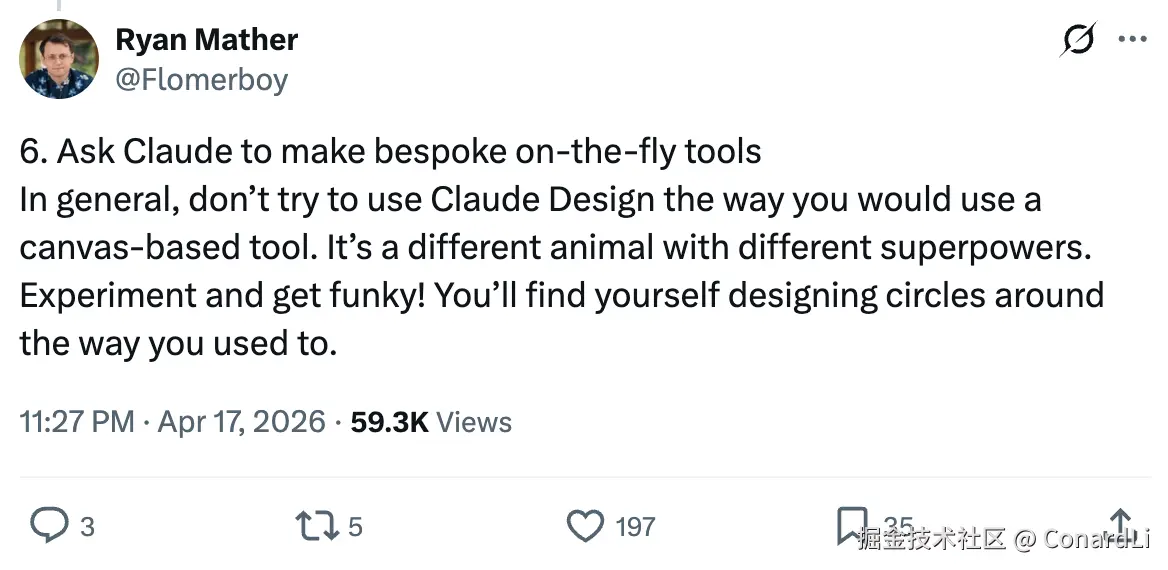Open the three-dot More options menu
The image size is (1168, 570).
click(1132, 41)
